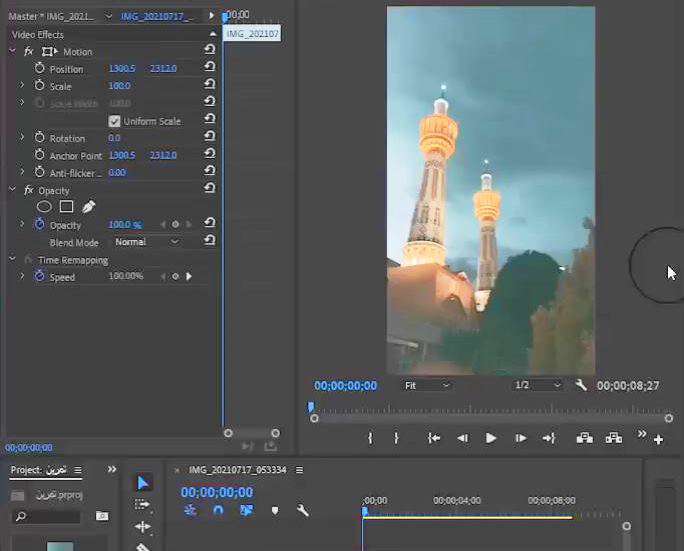This screenshot has width=684, height=551.
Task: Edit the Position X value 1300.5
Action: [x=122, y=68]
